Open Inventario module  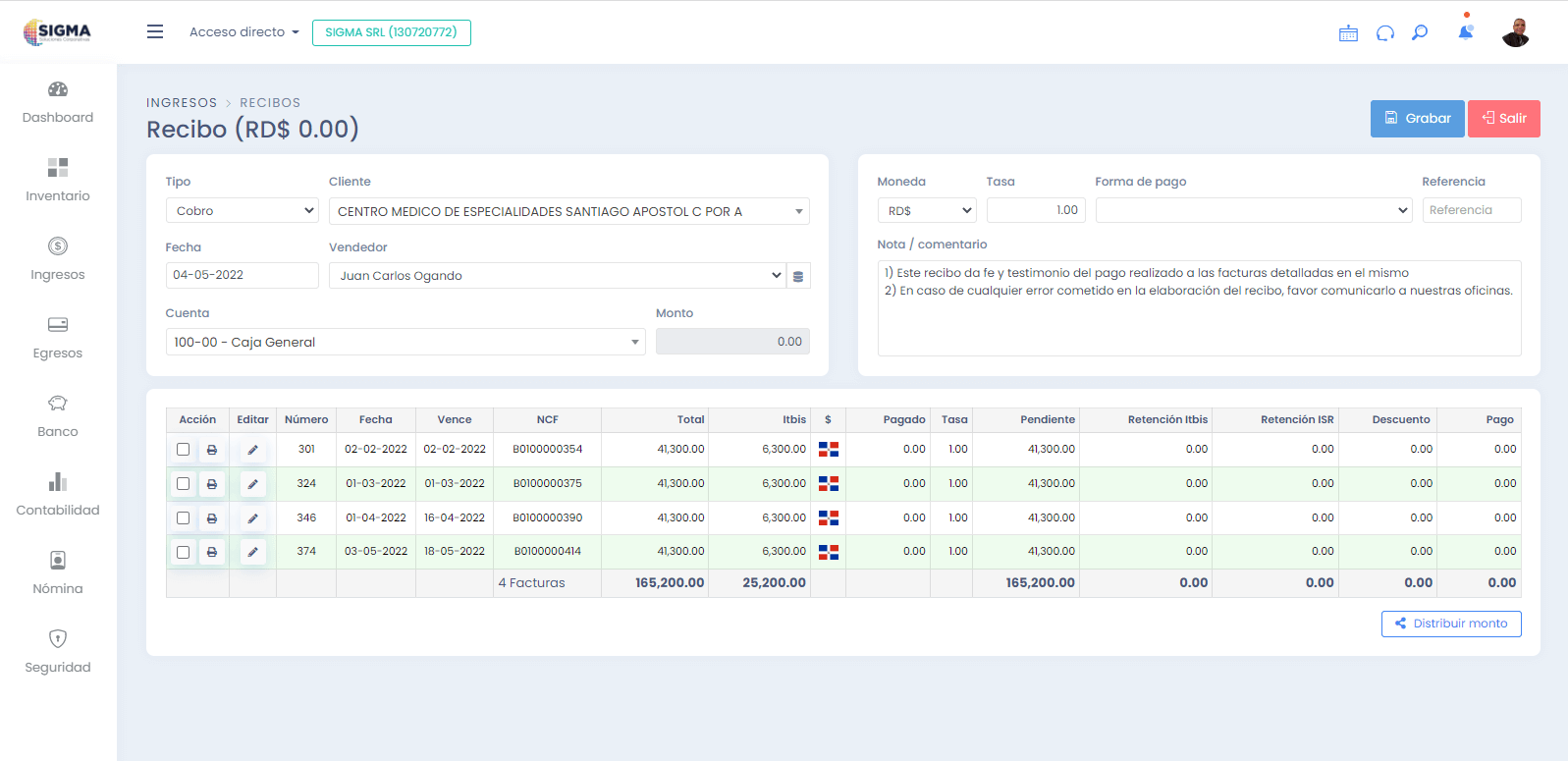pos(58,182)
